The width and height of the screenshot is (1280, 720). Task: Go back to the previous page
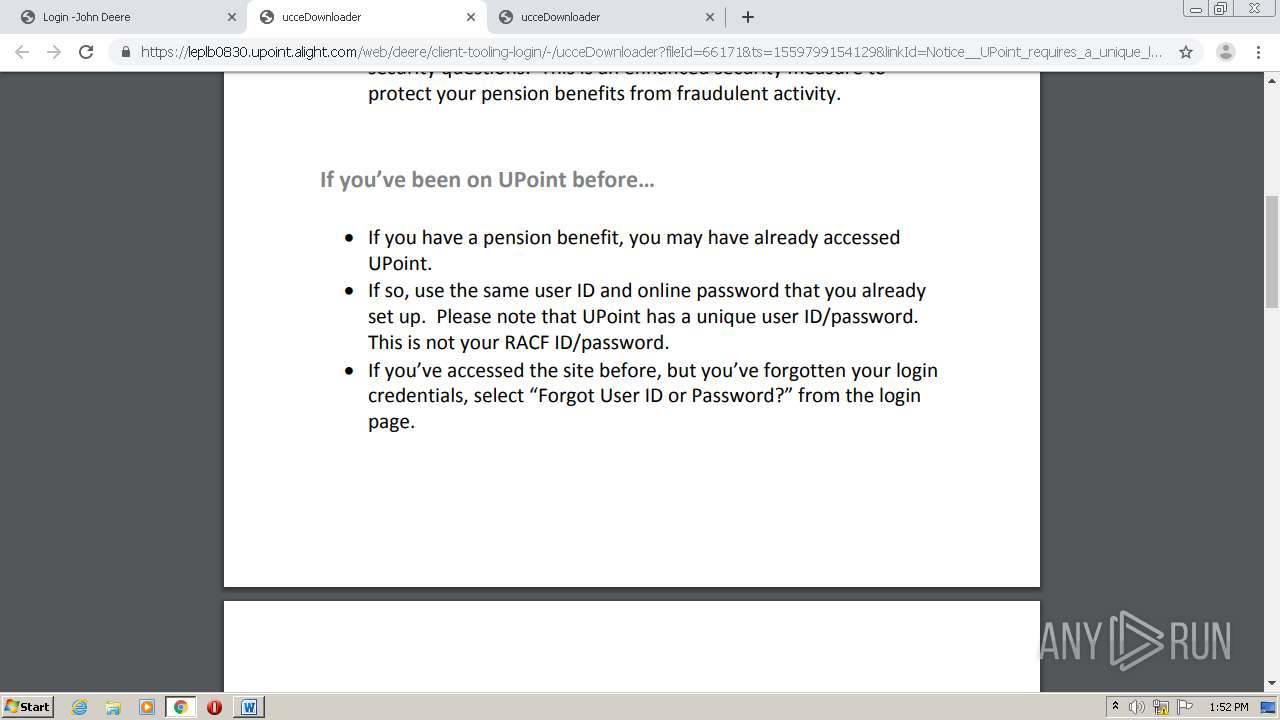point(22,52)
